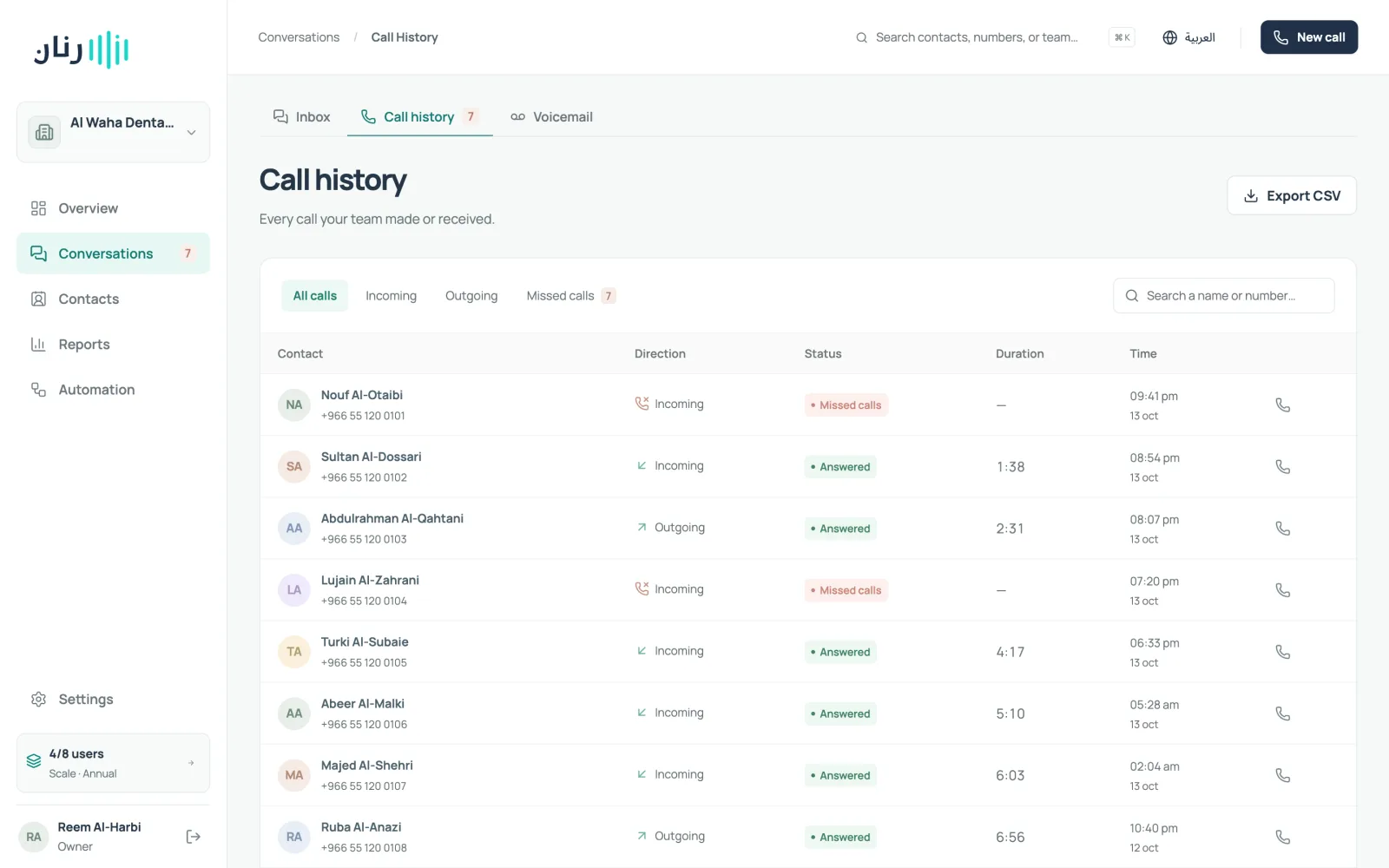The image size is (1389, 868).
Task: Call back Nouf Al-Otaibi using phone icon
Action: click(x=1282, y=404)
